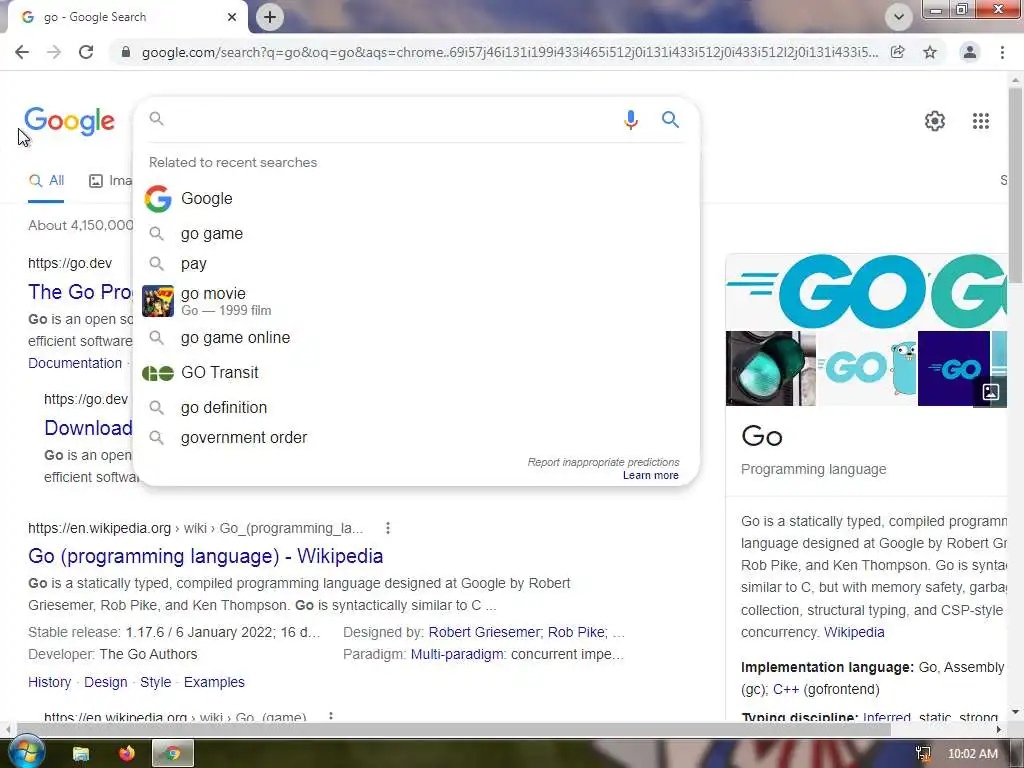
Task: Click the browser forward arrow
Action: (x=54, y=52)
